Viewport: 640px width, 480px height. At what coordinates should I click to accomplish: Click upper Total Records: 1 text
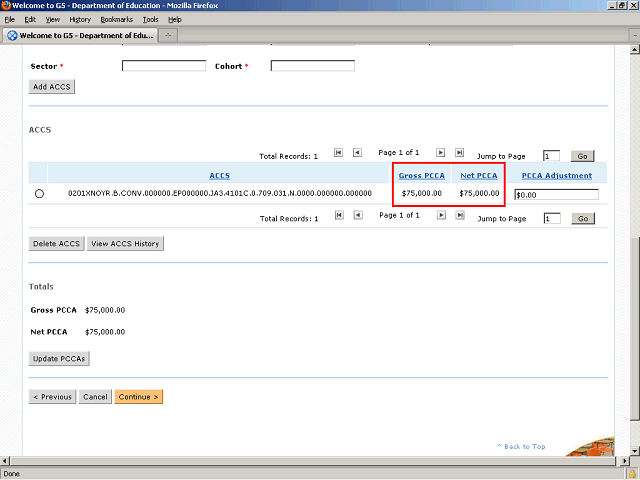(288, 156)
